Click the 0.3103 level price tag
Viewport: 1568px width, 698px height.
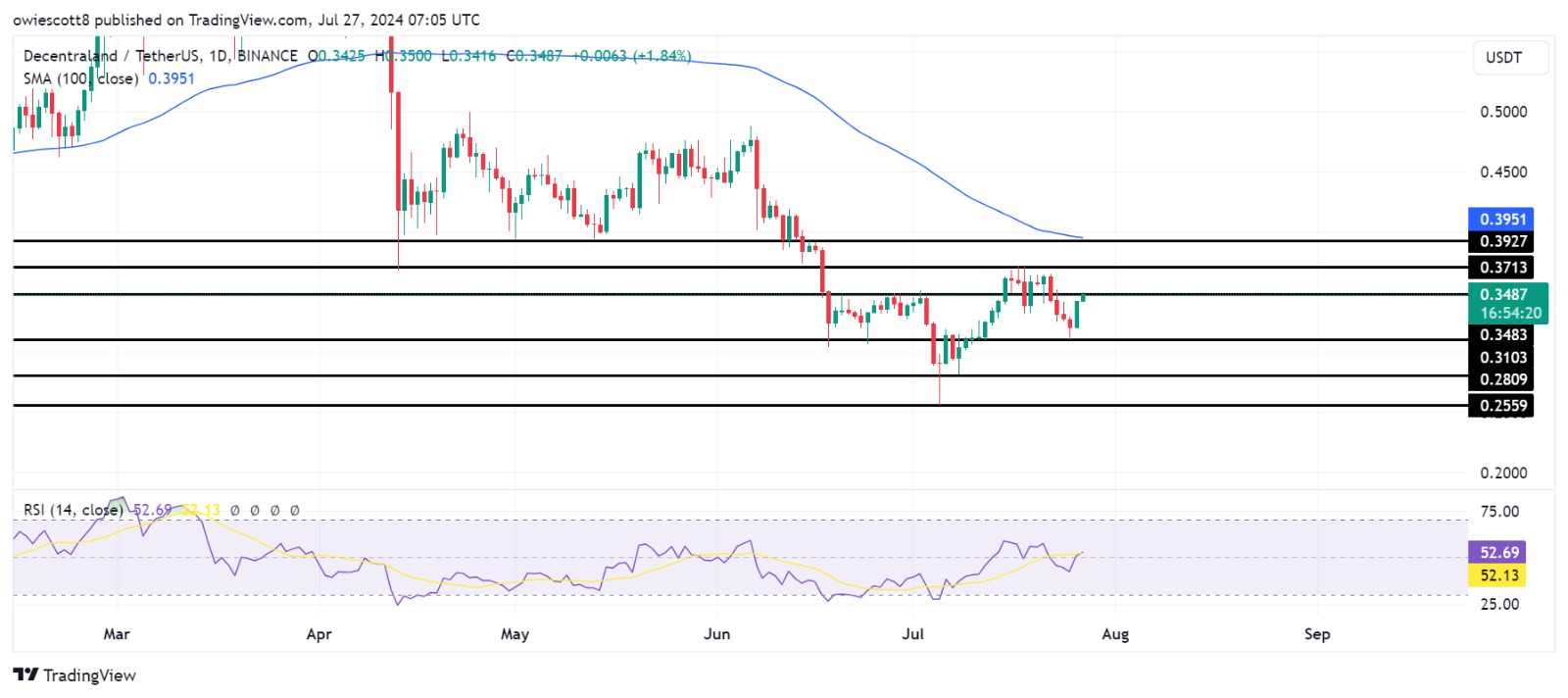pyautogui.click(x=1502, y=358)
